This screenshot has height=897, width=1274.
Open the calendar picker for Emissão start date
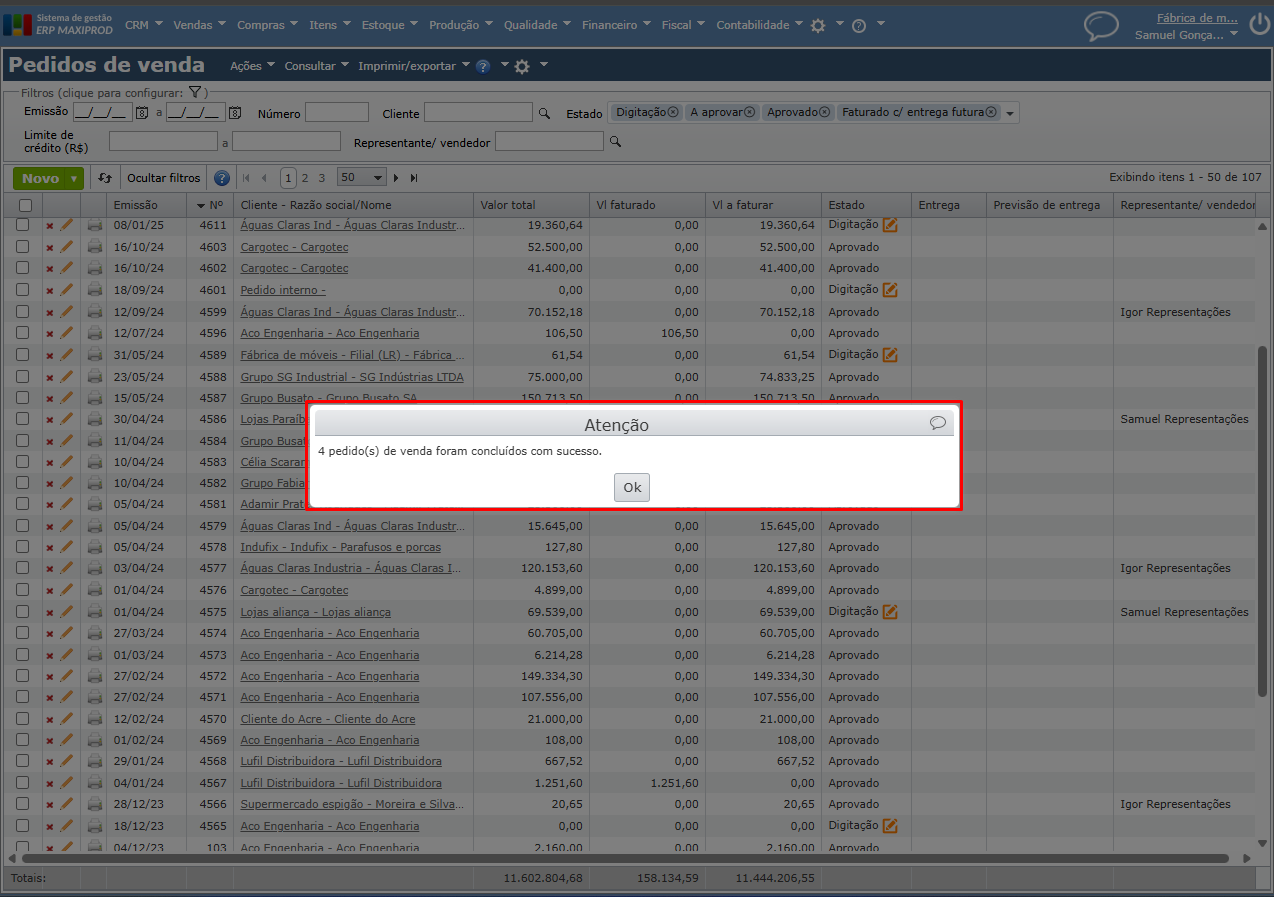pos(142,113)
